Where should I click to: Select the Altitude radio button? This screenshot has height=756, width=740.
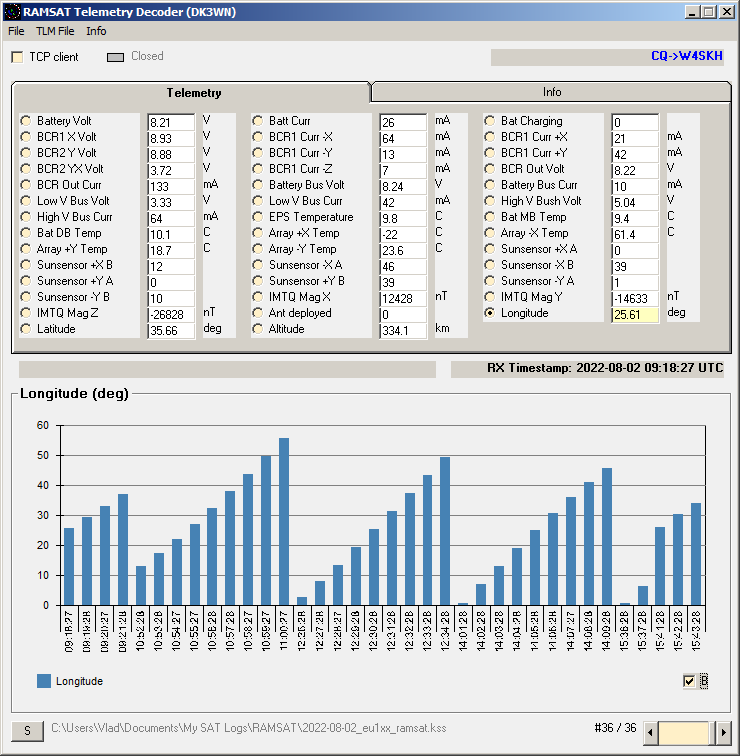(x=258, y=329)
